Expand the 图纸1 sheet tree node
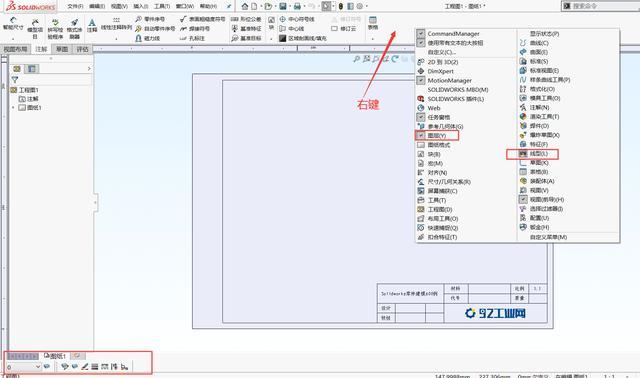The image size is (640, 378). [13, 108]
